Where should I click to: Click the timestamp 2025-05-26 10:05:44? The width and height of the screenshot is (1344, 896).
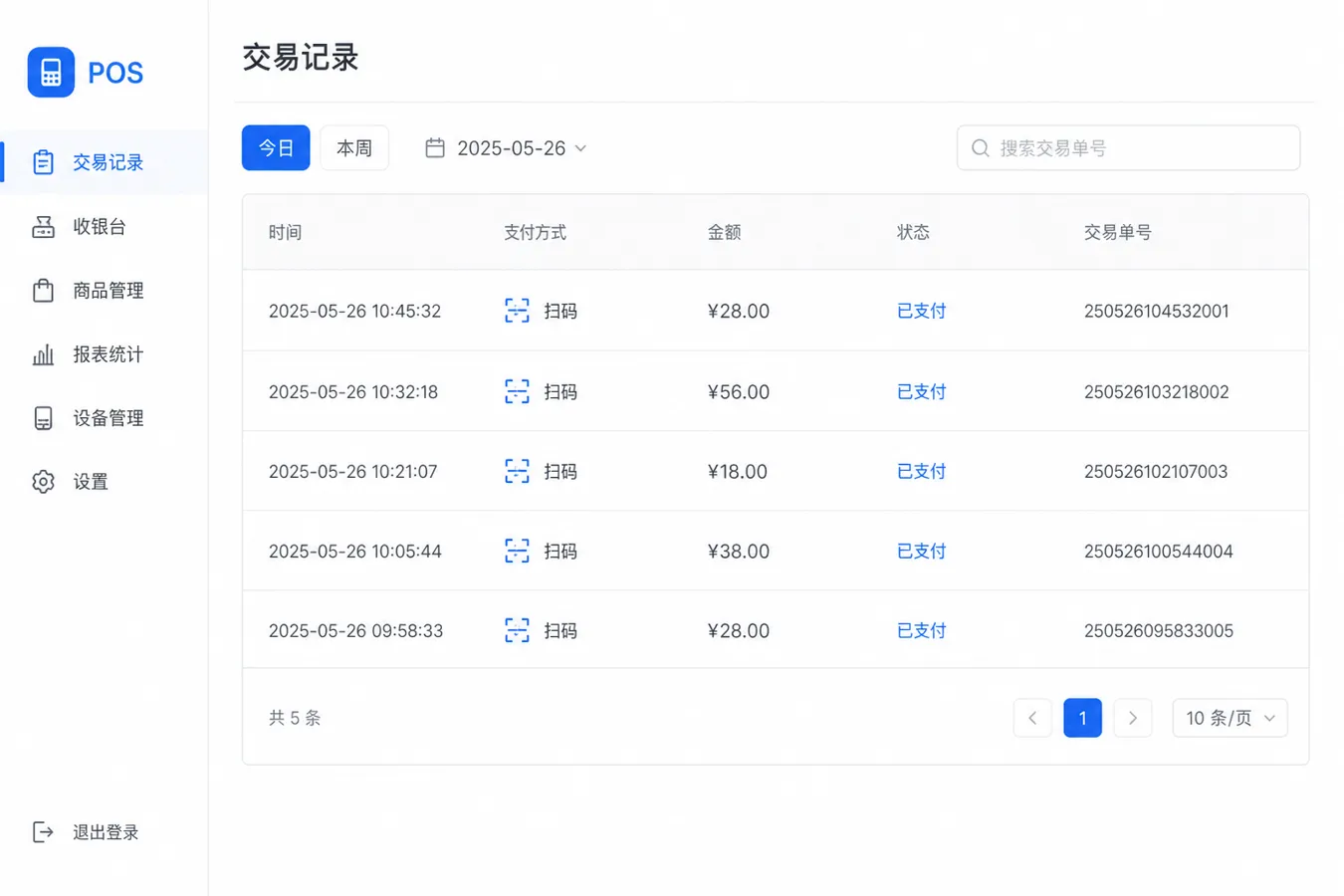coord(354,551)
